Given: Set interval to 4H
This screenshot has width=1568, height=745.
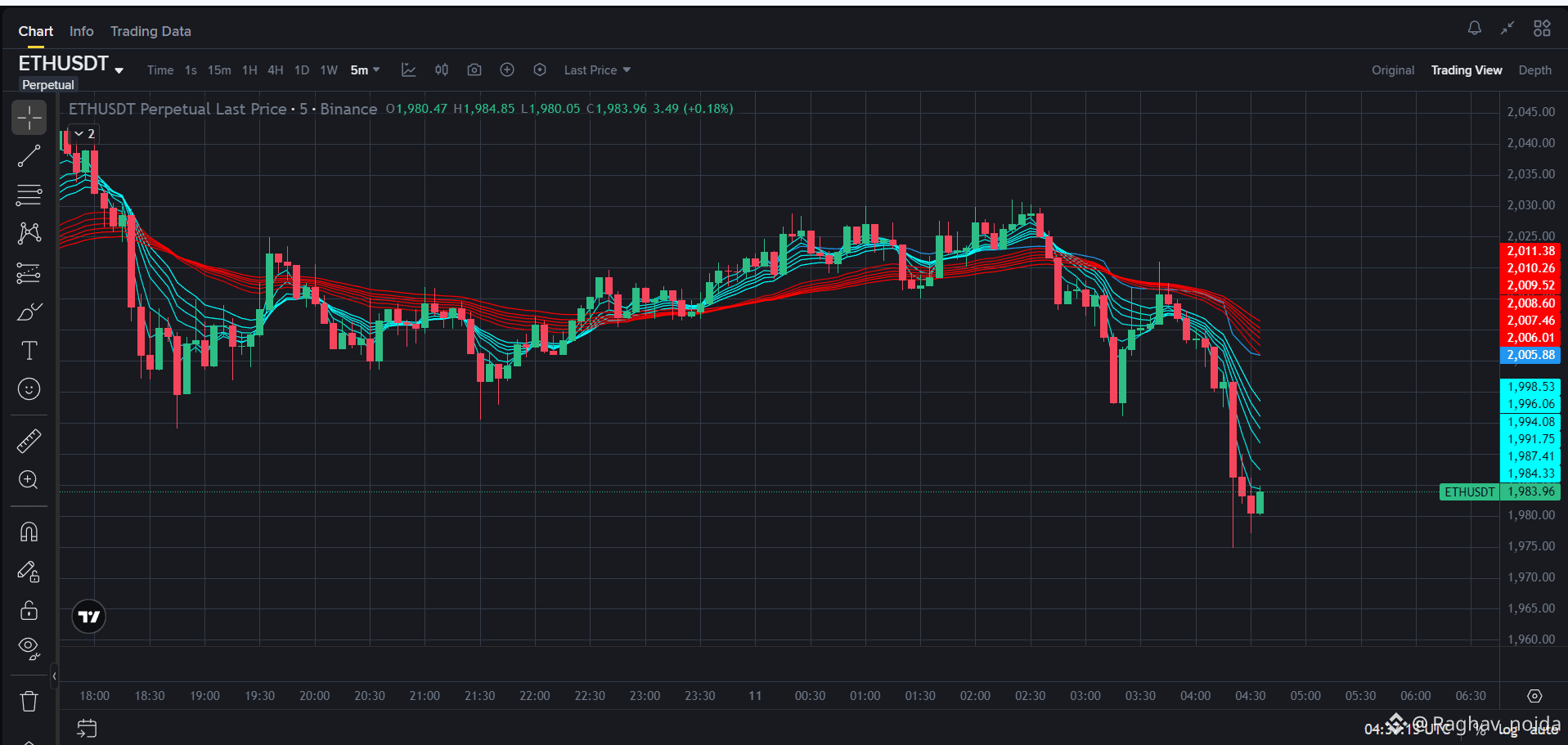Looking at the screenshot, I should tap(276, 70).
